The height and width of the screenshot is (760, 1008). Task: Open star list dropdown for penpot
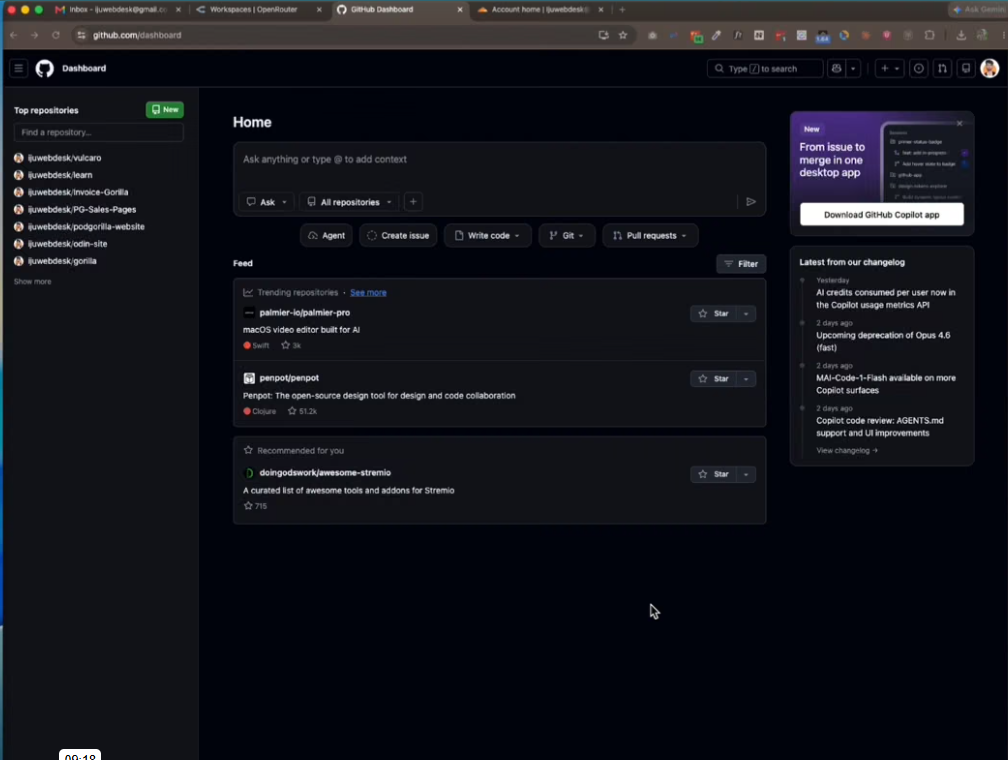(x=746, y=379)
